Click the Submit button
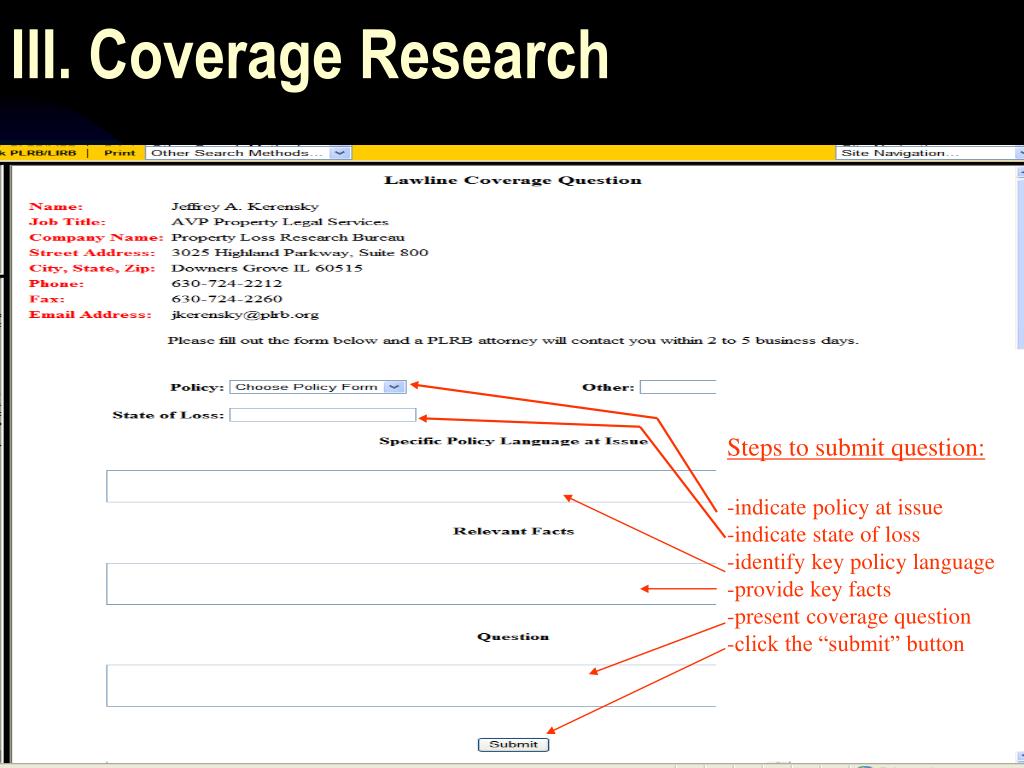 (x=513, y=744)
